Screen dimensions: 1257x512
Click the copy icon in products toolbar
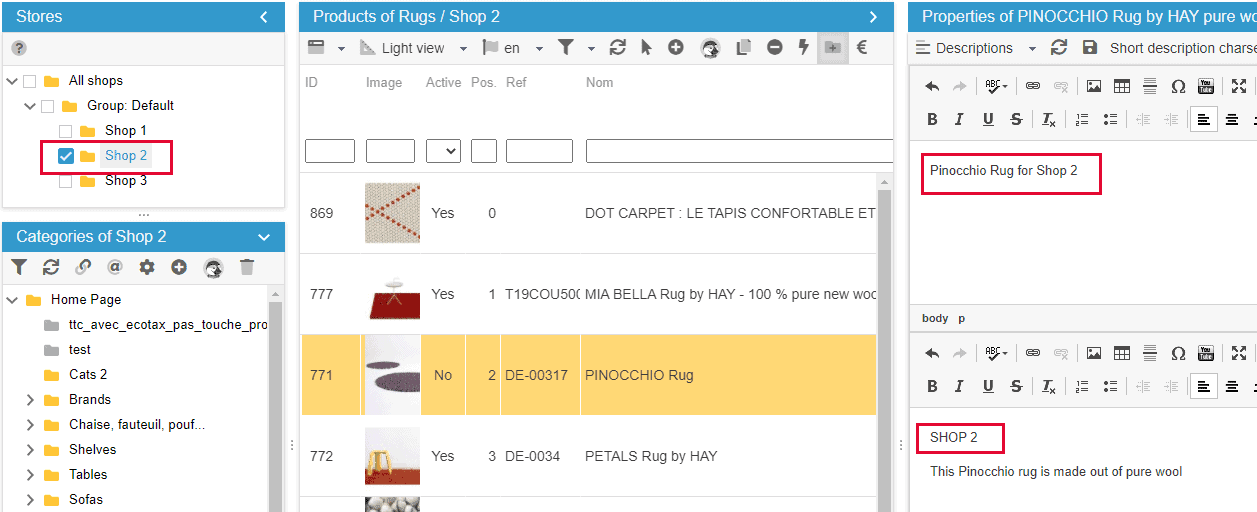pos(743,47)
